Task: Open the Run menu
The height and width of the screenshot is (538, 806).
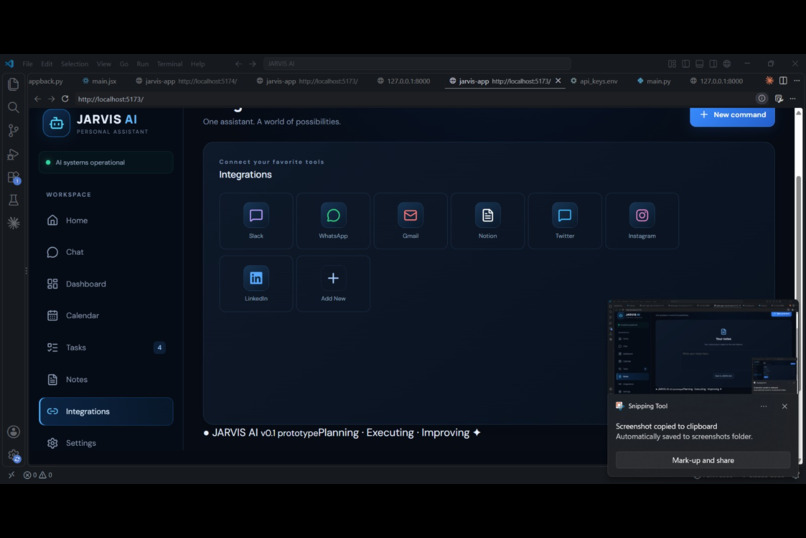Action: (x=142, y=64)
